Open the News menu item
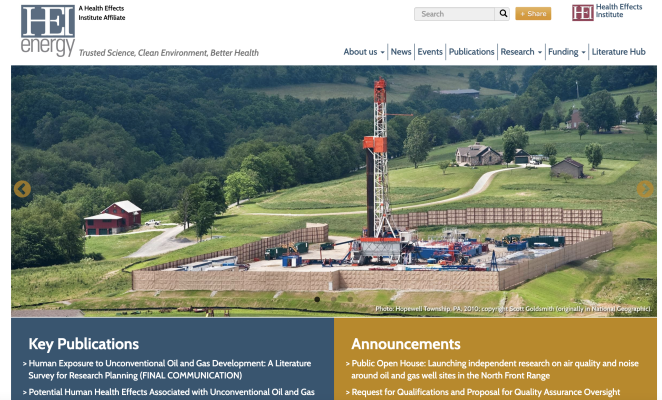Viewport: 662px width, 400px height. [401, 52]
